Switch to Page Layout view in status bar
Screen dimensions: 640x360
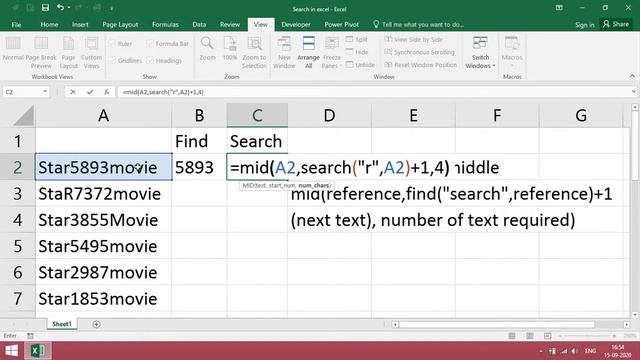[x=530, y=336]
